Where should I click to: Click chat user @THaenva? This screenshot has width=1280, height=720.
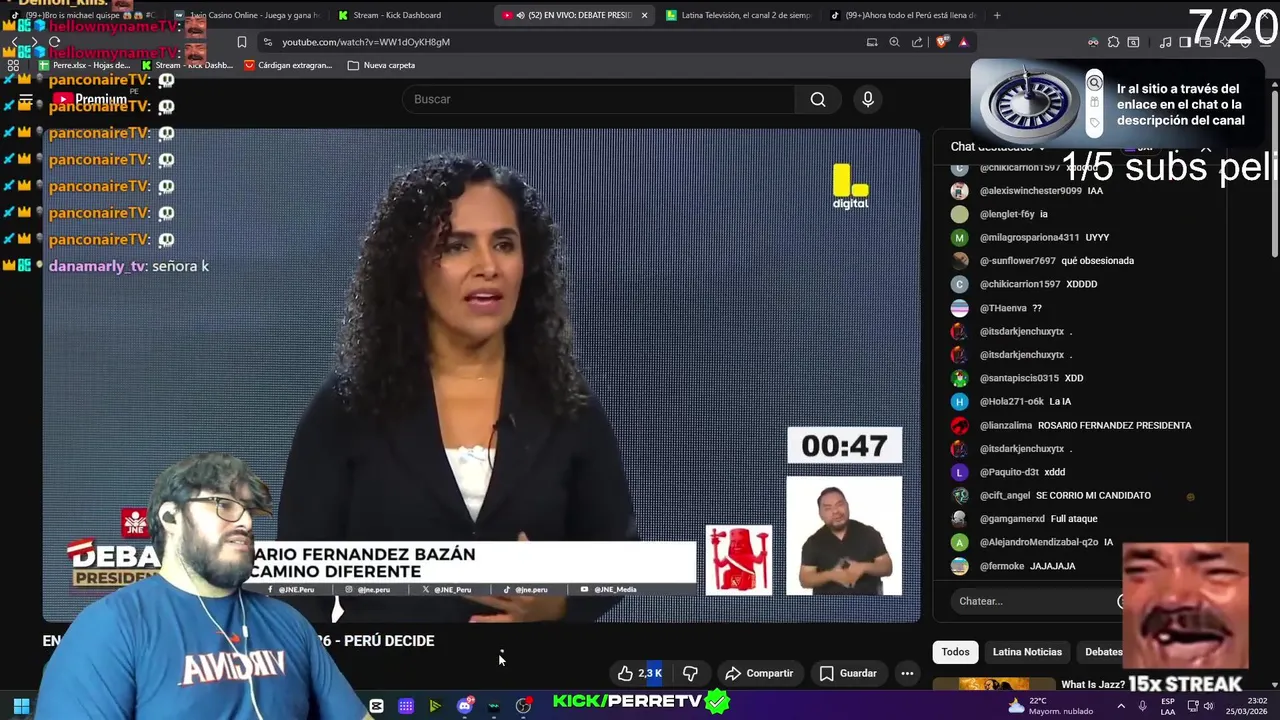pos(1003,308)
